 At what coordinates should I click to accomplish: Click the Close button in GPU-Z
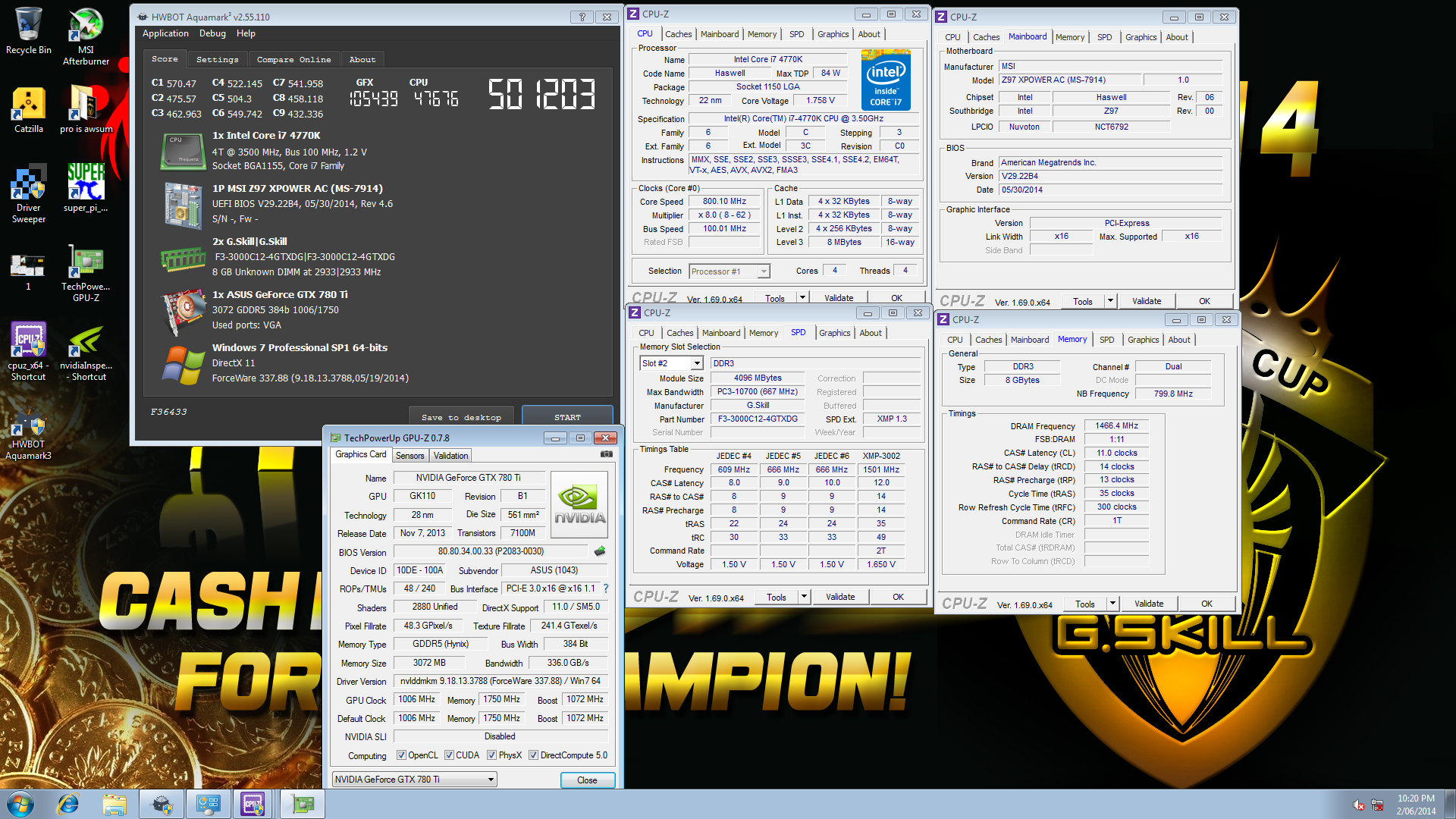coord(587,780)
